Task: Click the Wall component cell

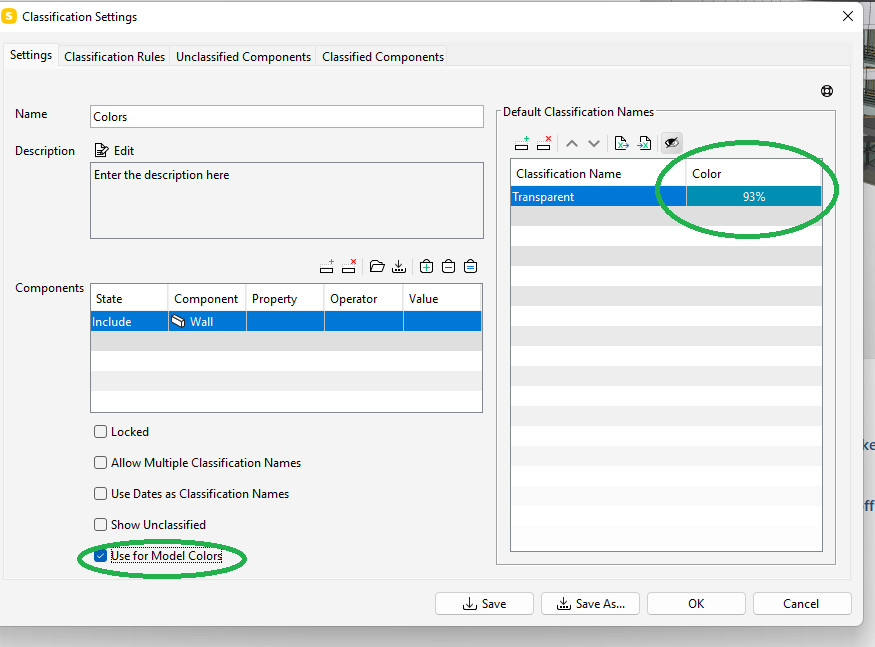Action: tap(207, 322)
